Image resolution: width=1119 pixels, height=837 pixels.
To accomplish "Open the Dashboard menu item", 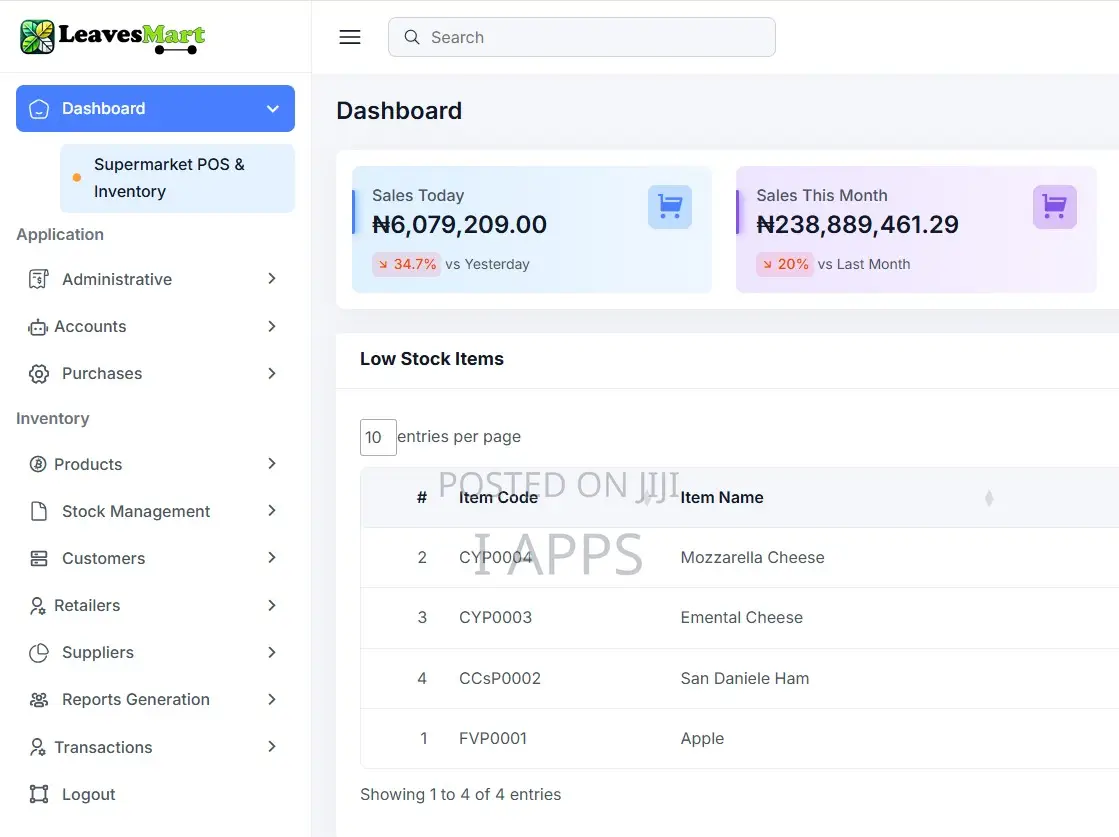I will click(155, 108).
